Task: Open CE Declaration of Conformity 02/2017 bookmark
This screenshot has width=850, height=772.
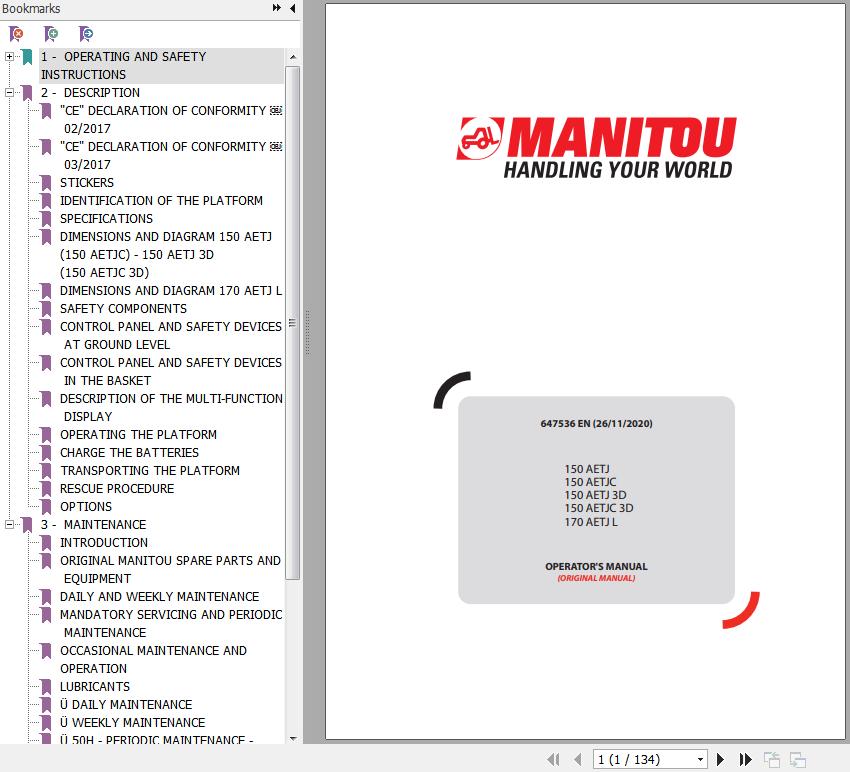Action: click(171, 119)
